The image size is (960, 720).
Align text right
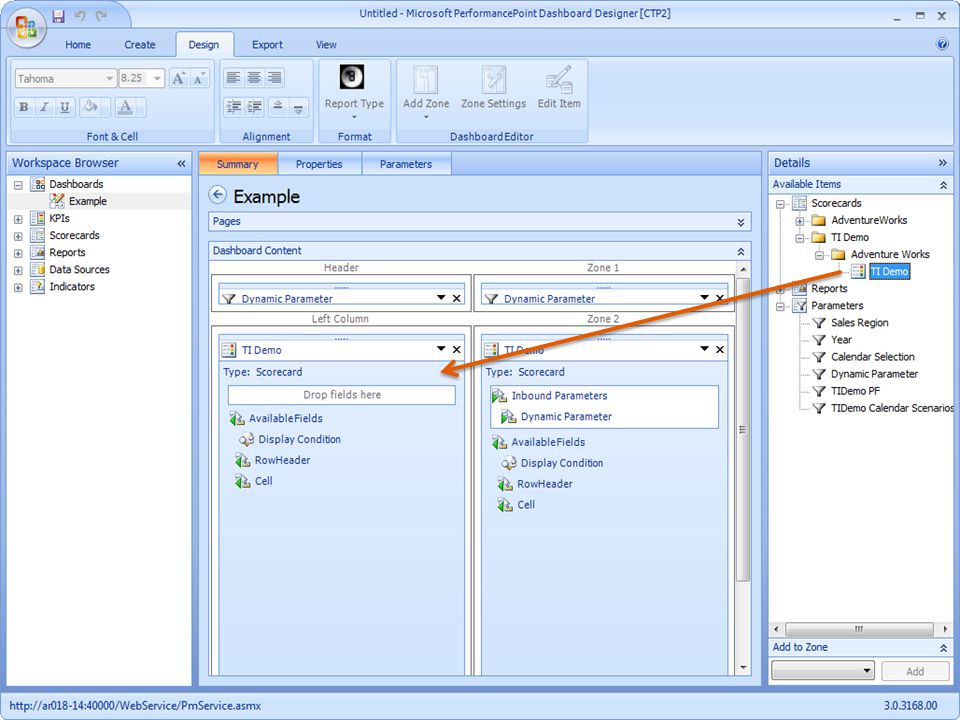point(275,77)
